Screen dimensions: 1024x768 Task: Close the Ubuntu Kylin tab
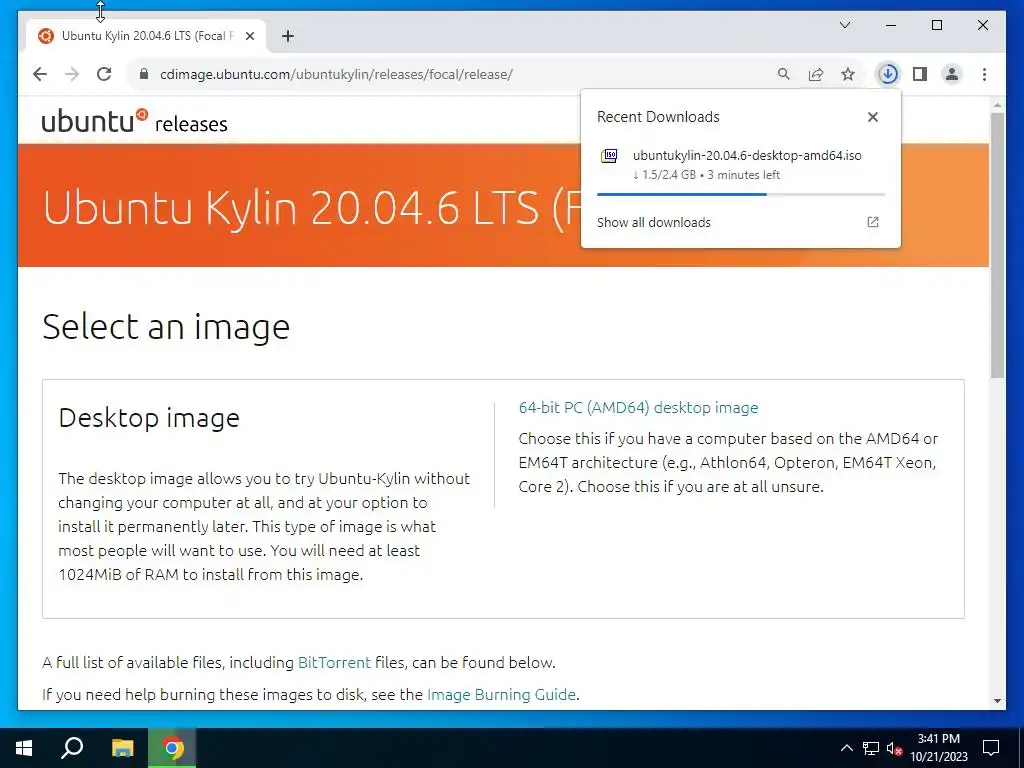249,36
